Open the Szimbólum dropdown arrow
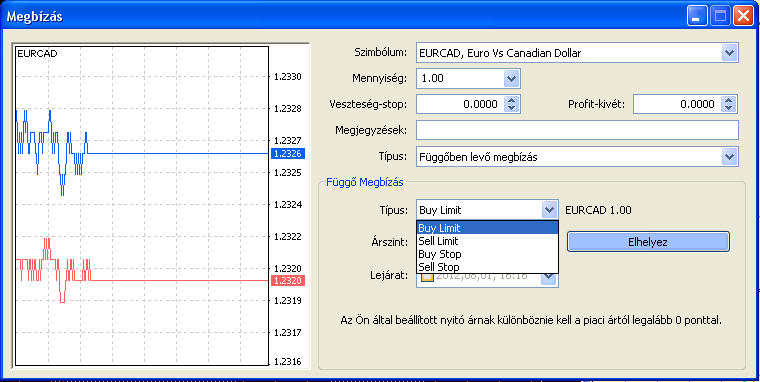 click(729, 52)
